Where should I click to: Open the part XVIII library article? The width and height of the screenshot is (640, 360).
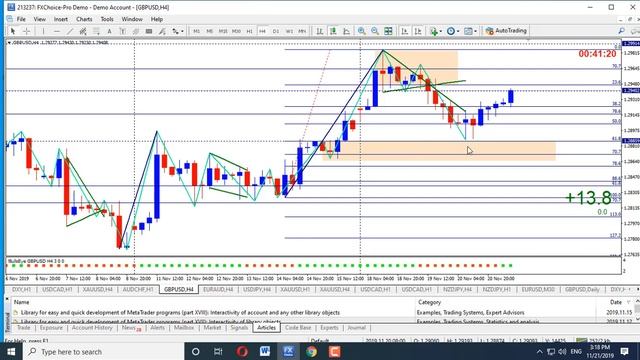180,313
